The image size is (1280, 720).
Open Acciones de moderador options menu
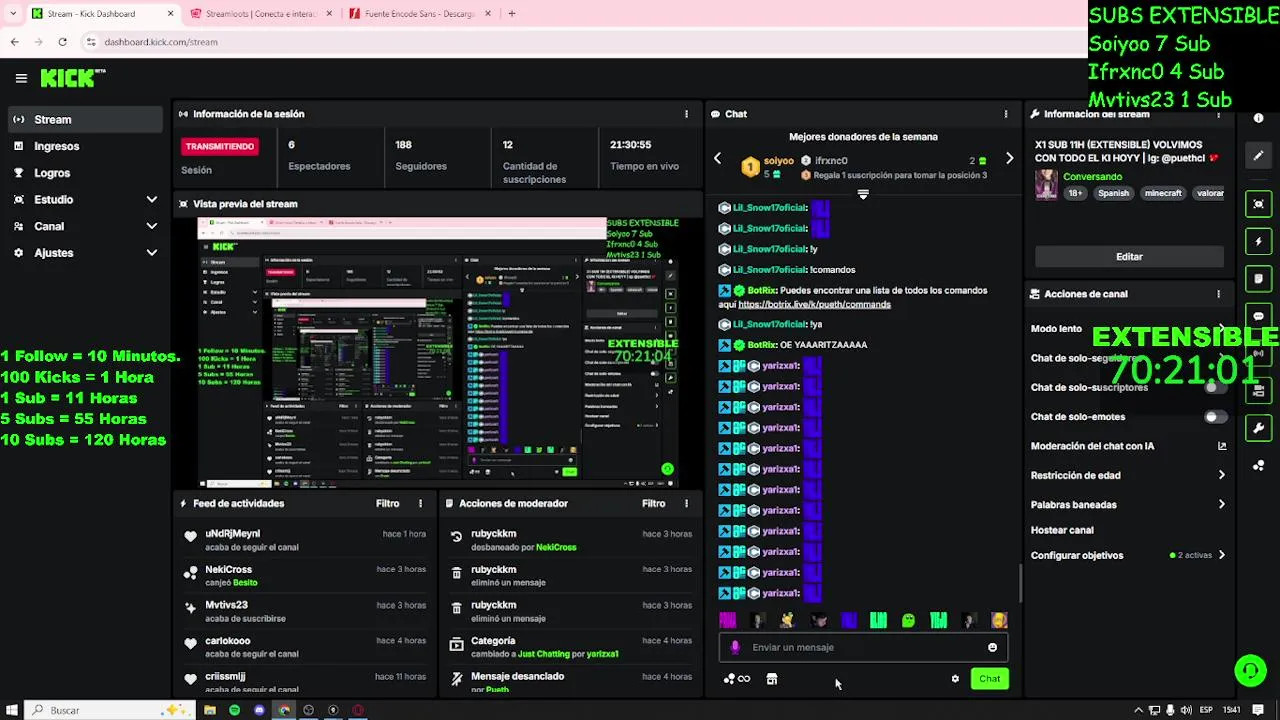coord(686,504)
